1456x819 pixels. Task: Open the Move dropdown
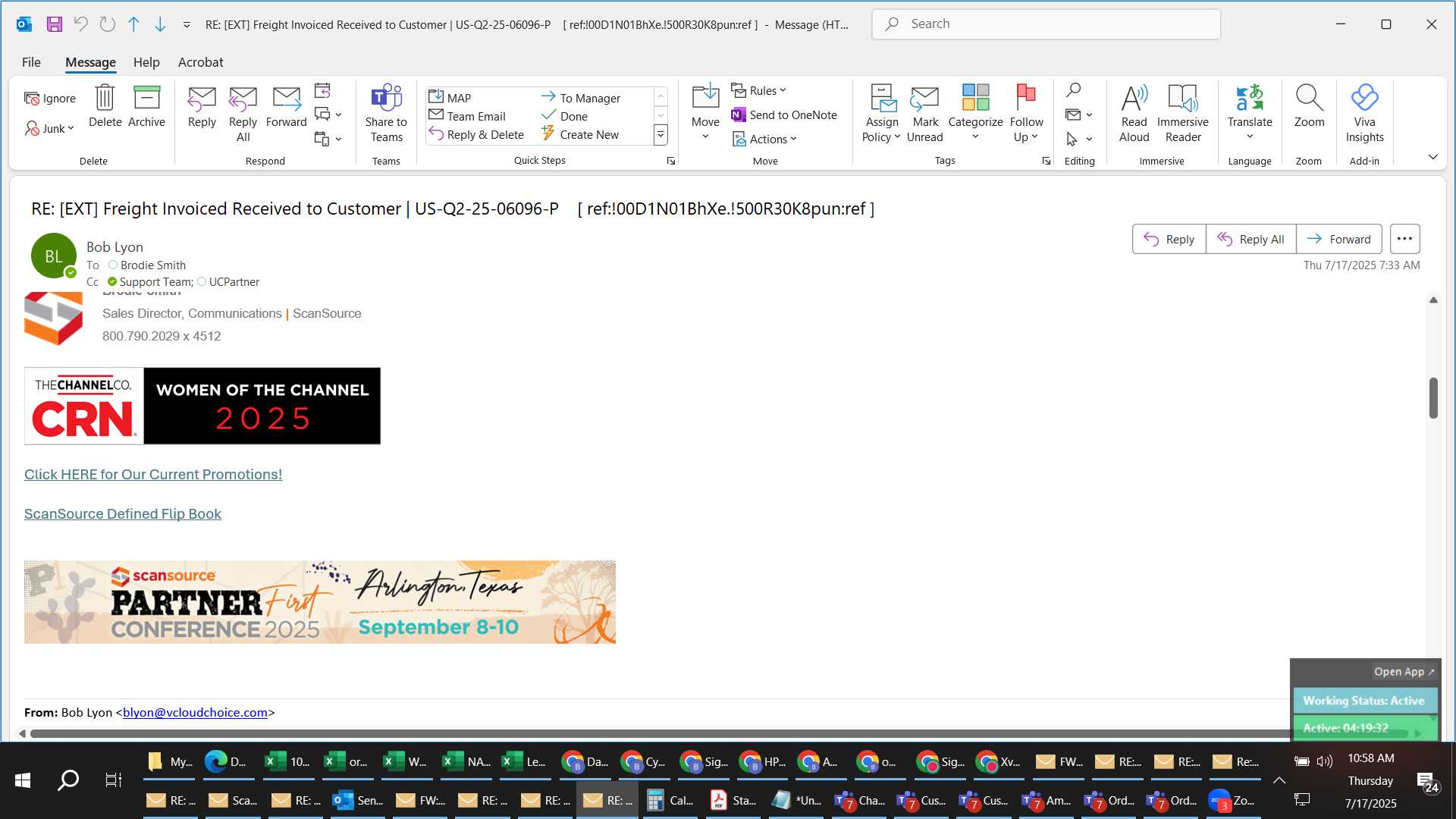(705, 114)
